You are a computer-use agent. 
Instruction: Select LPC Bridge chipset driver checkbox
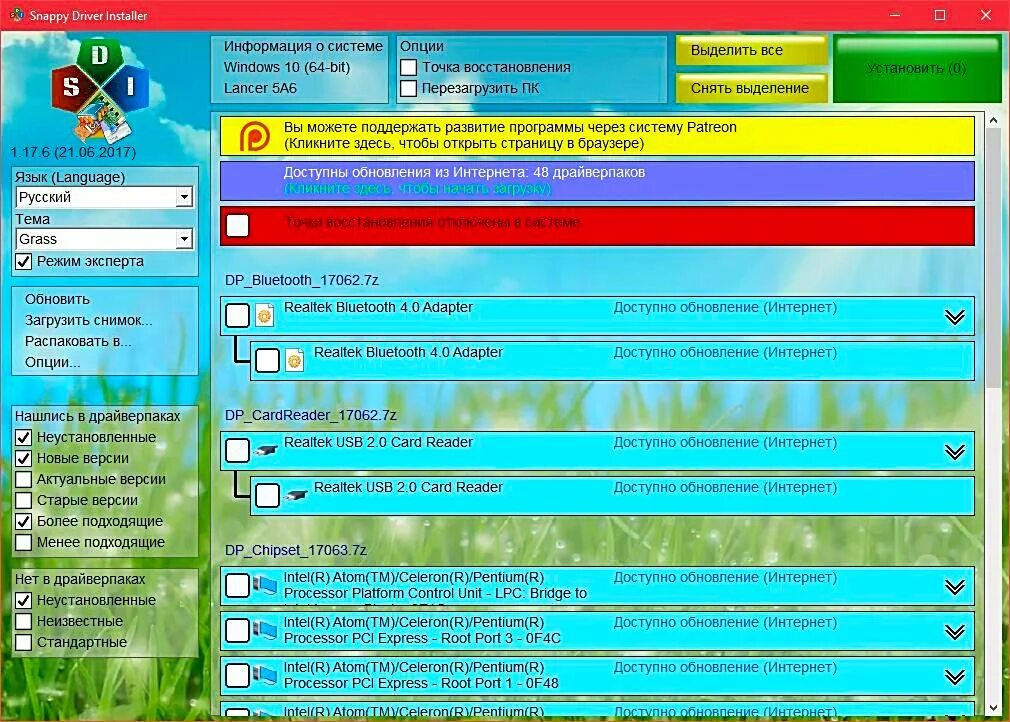[x=238, y=585]
